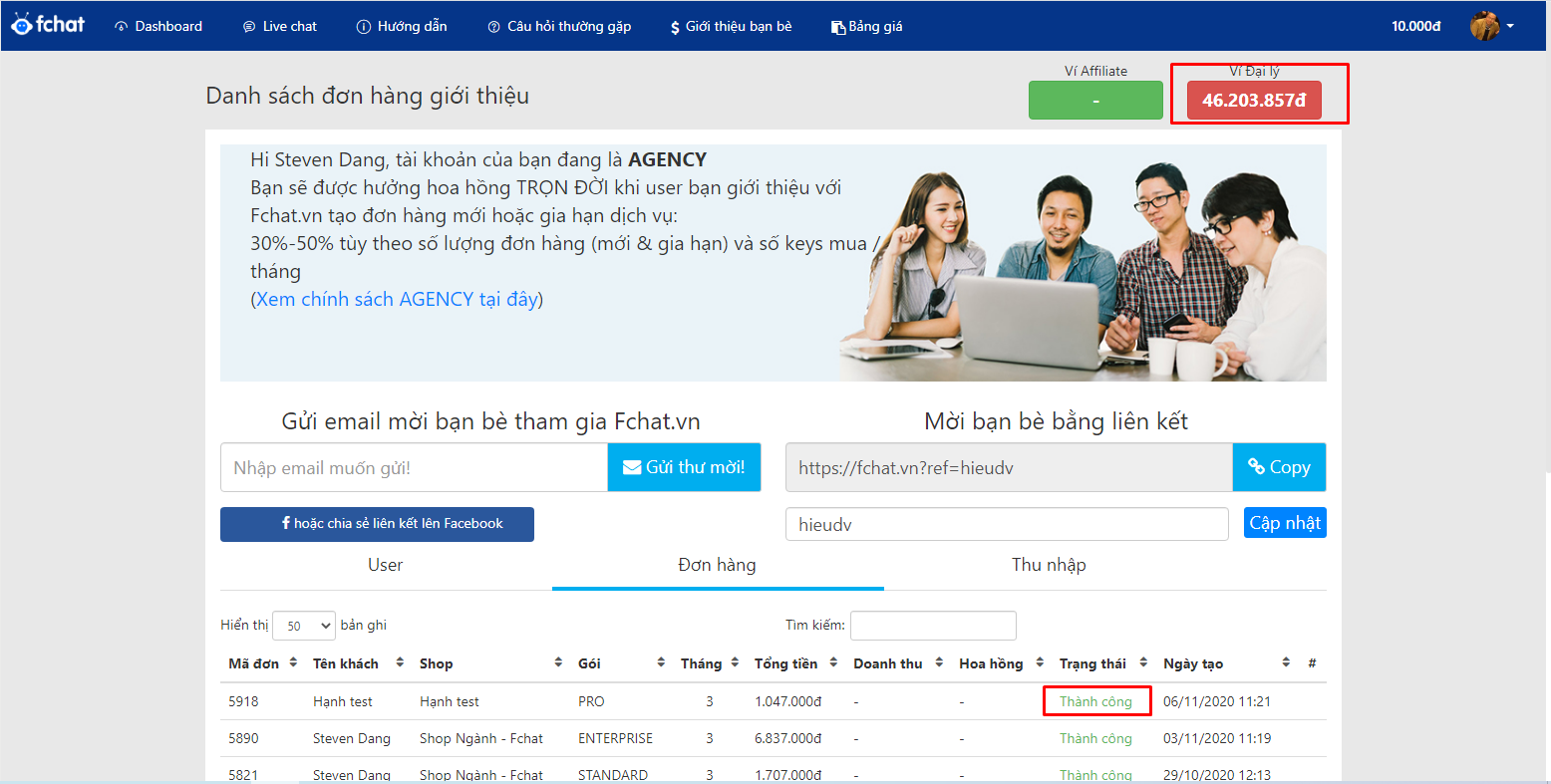Open the Xem chính sách AGENCY link
The image size is (1551, 784).
[x=397, y=299]
